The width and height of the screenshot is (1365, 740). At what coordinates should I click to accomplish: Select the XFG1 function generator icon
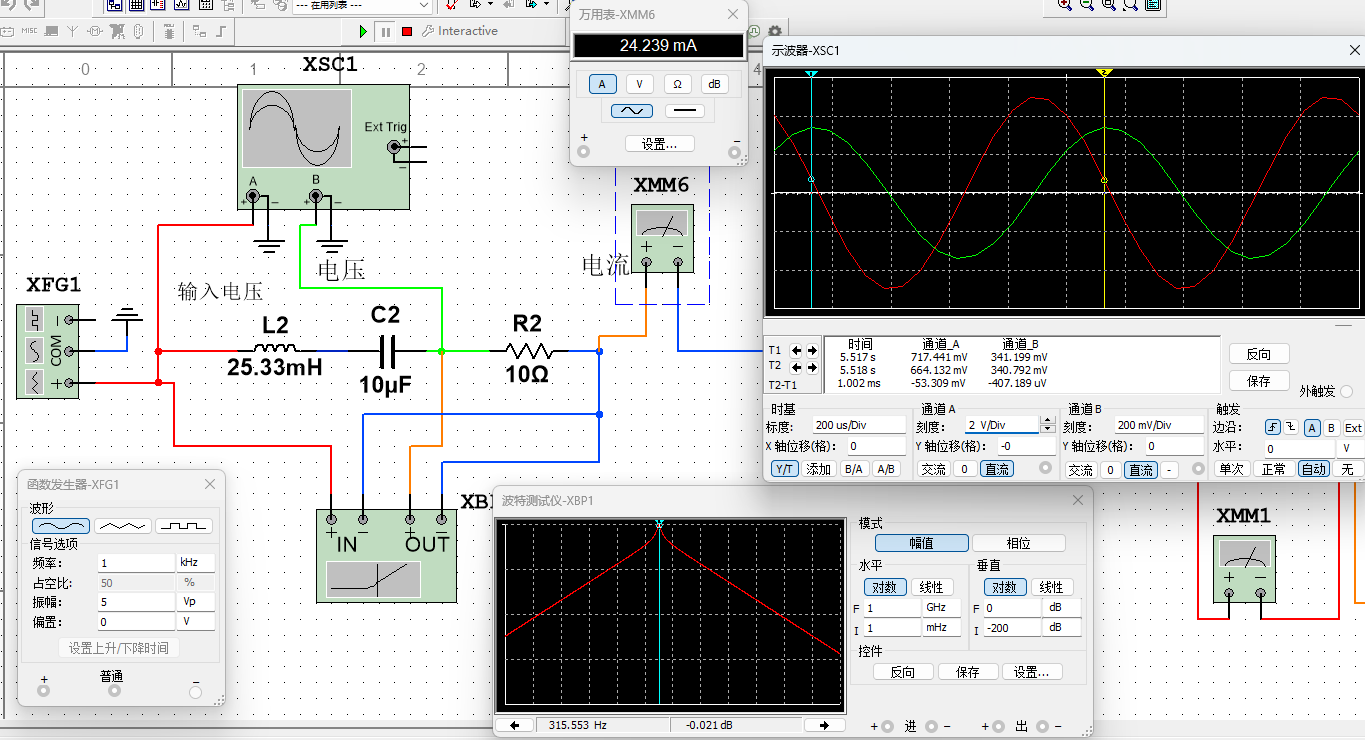point(47,351)
